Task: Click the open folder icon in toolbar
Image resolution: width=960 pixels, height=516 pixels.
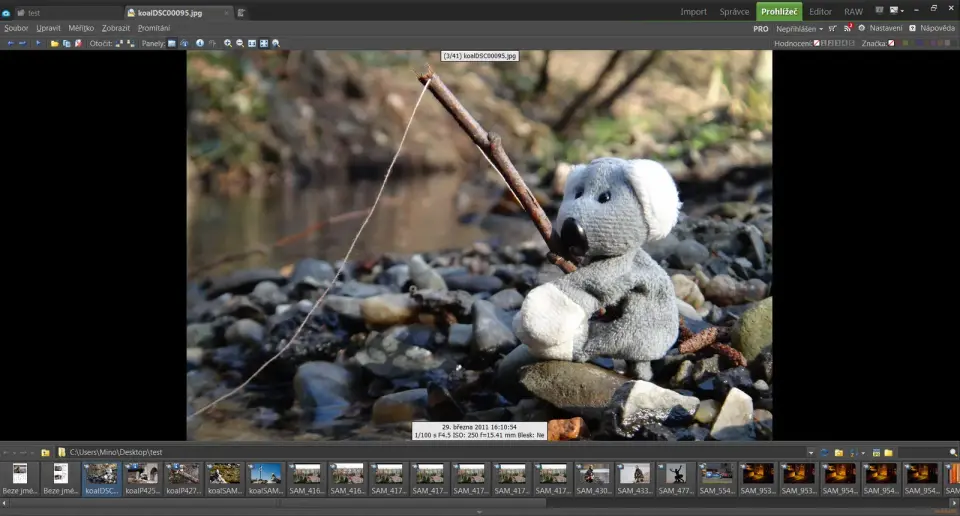Action: tap(55, 44)
